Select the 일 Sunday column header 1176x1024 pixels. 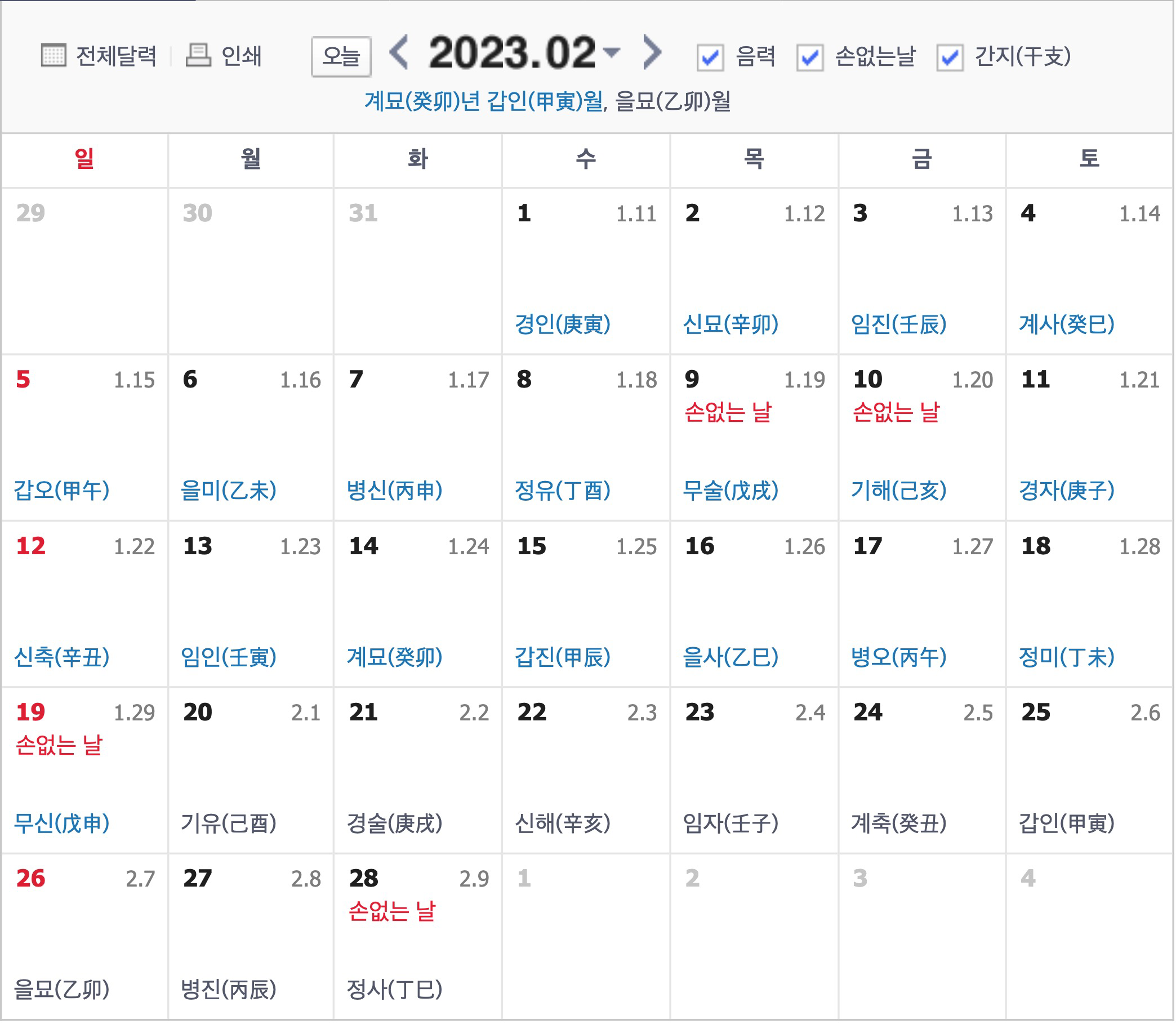[x=84, y=159]
